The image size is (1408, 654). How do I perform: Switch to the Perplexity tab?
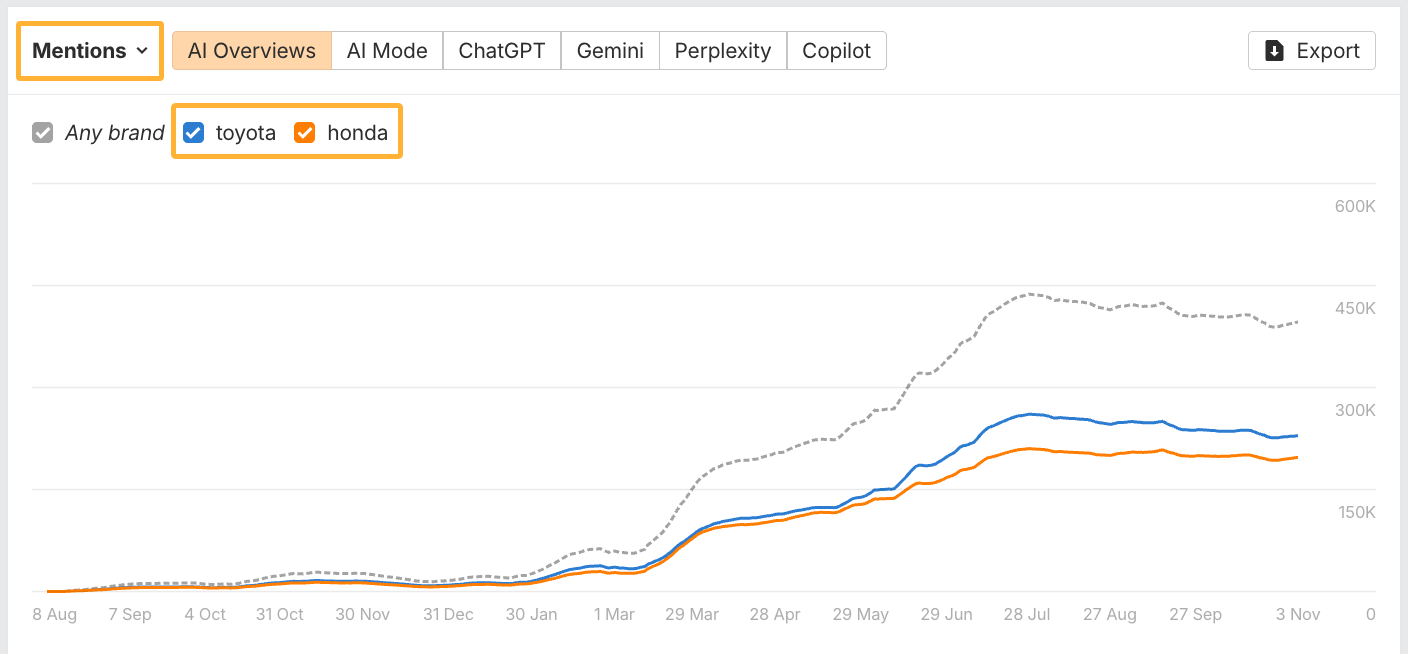(x=722, y=50)
